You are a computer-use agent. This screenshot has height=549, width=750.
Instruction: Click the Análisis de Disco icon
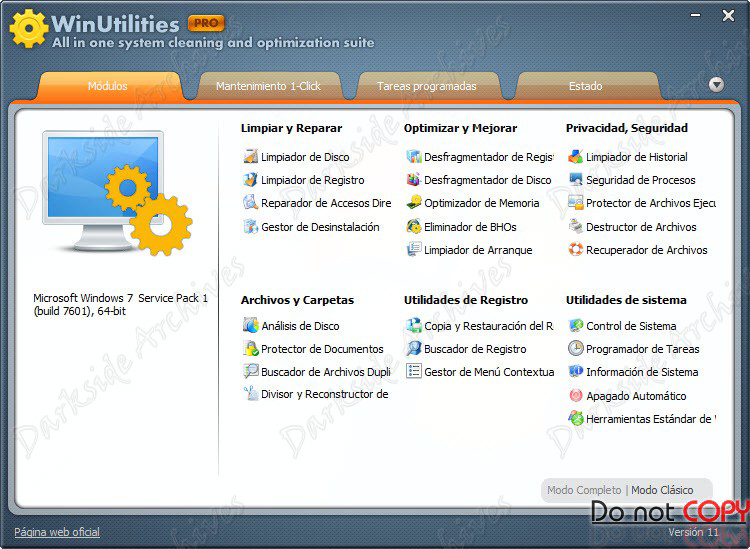tap(251, 325)
